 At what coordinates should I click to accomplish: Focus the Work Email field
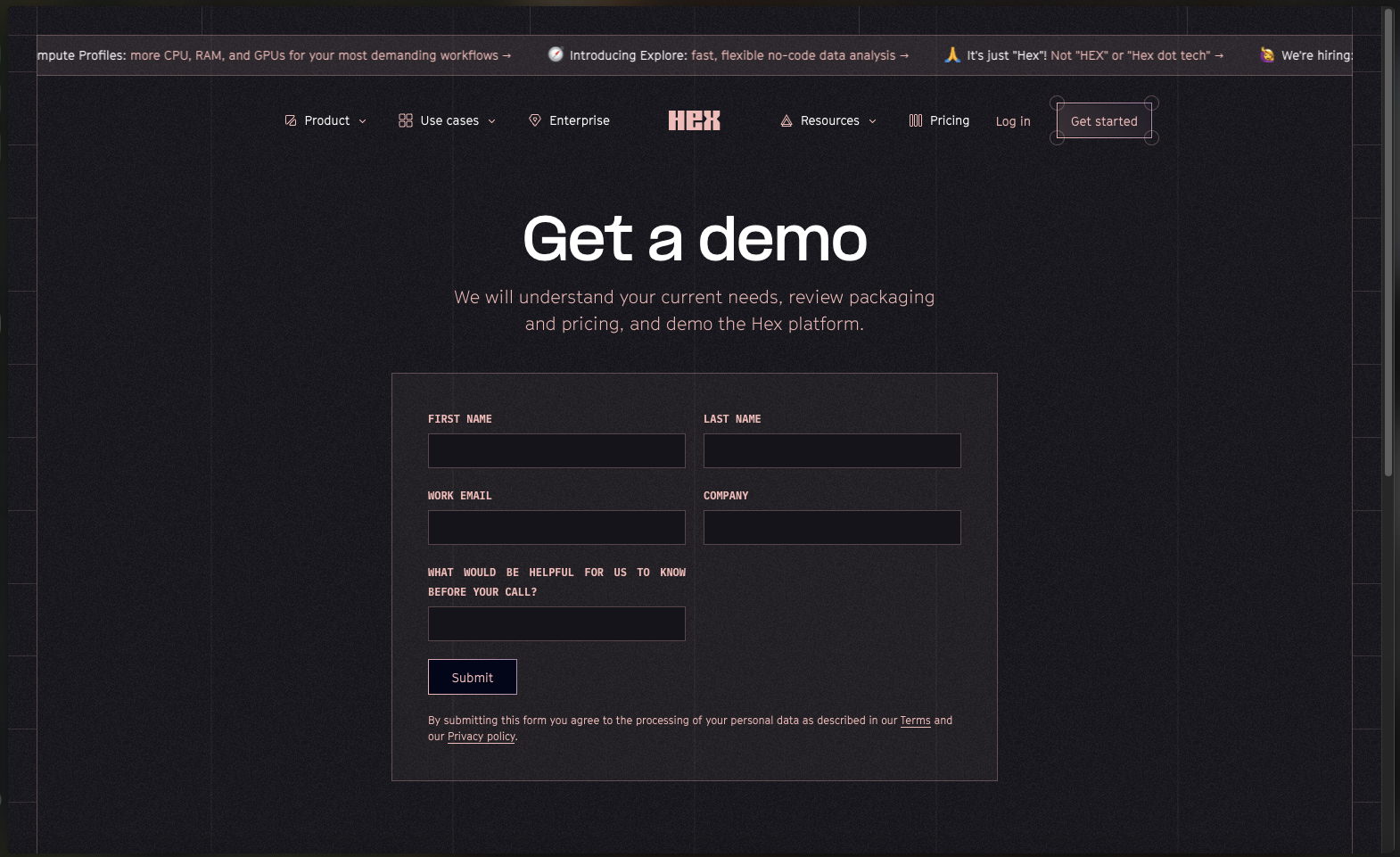coord(556,527)
